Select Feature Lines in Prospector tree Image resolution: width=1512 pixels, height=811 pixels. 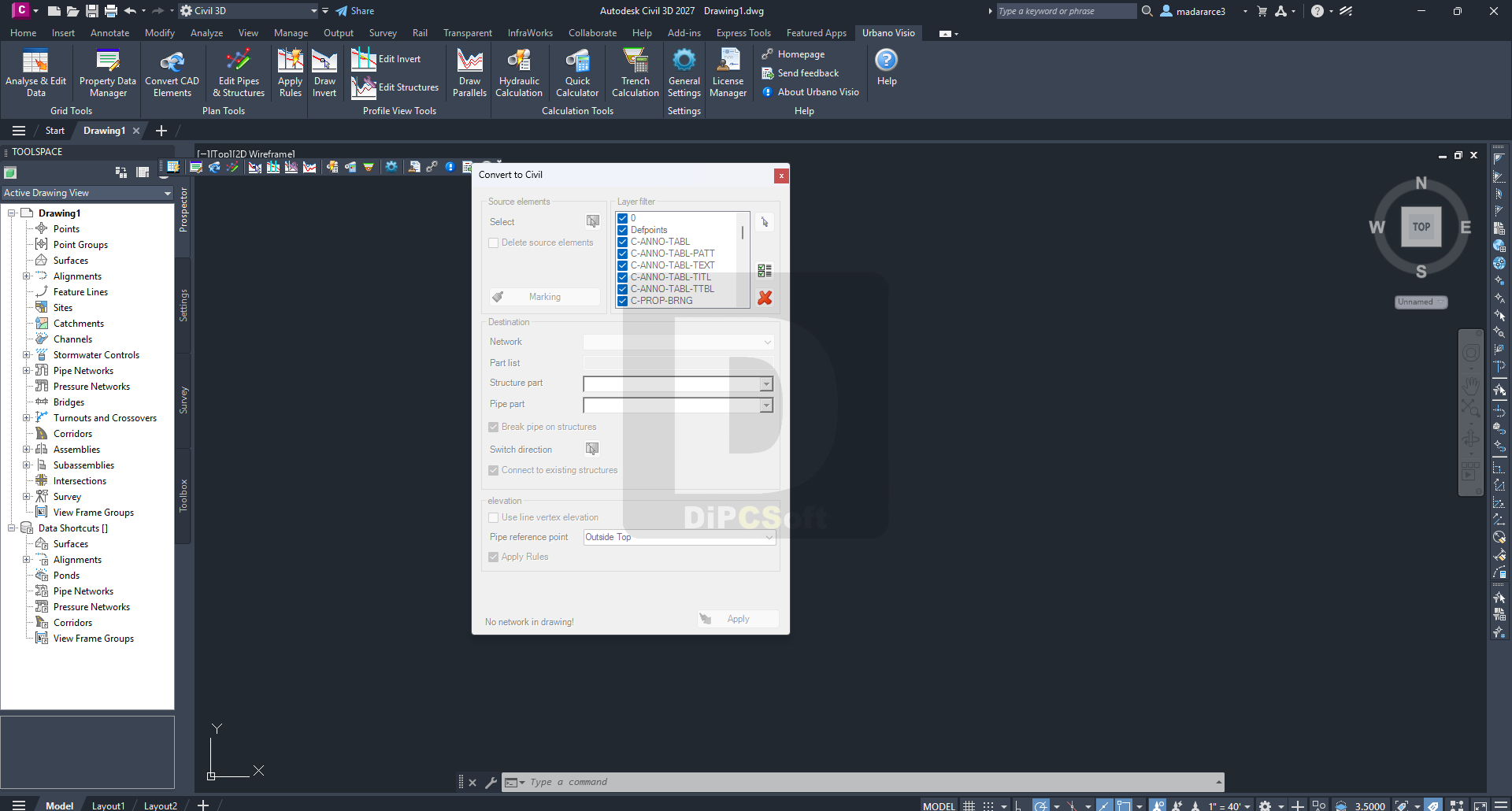(x=80, y=292)
